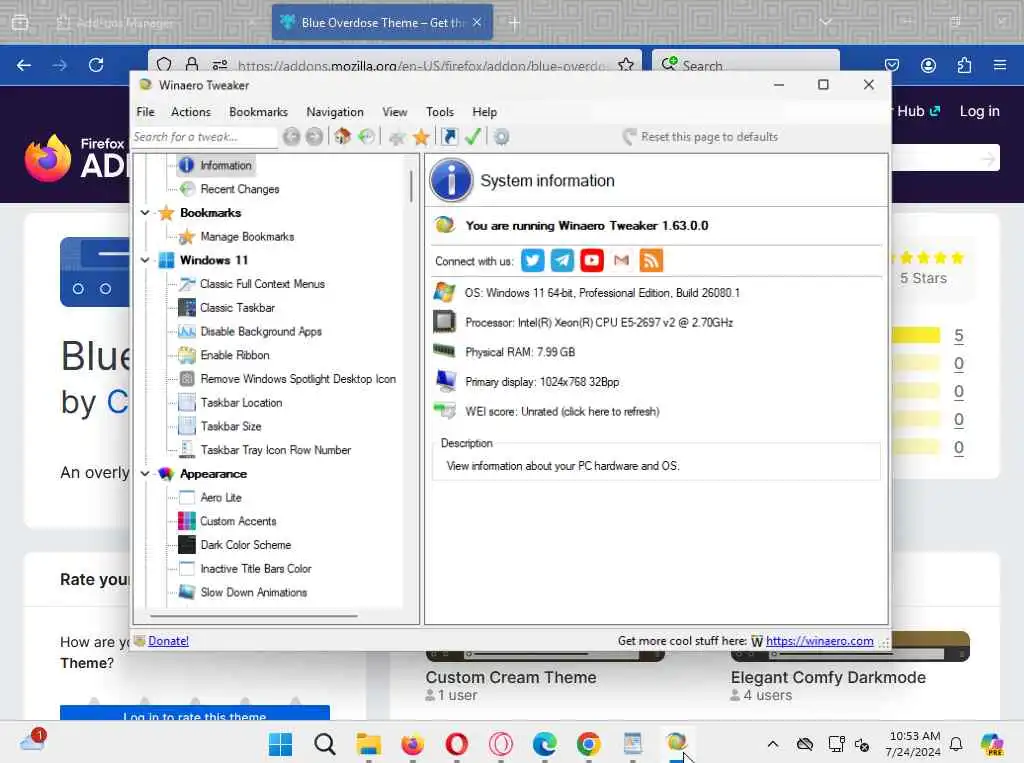Collapse the Windows 11 tree node
The width and height of the screenshot is (1024, 763).
(145, 260)
